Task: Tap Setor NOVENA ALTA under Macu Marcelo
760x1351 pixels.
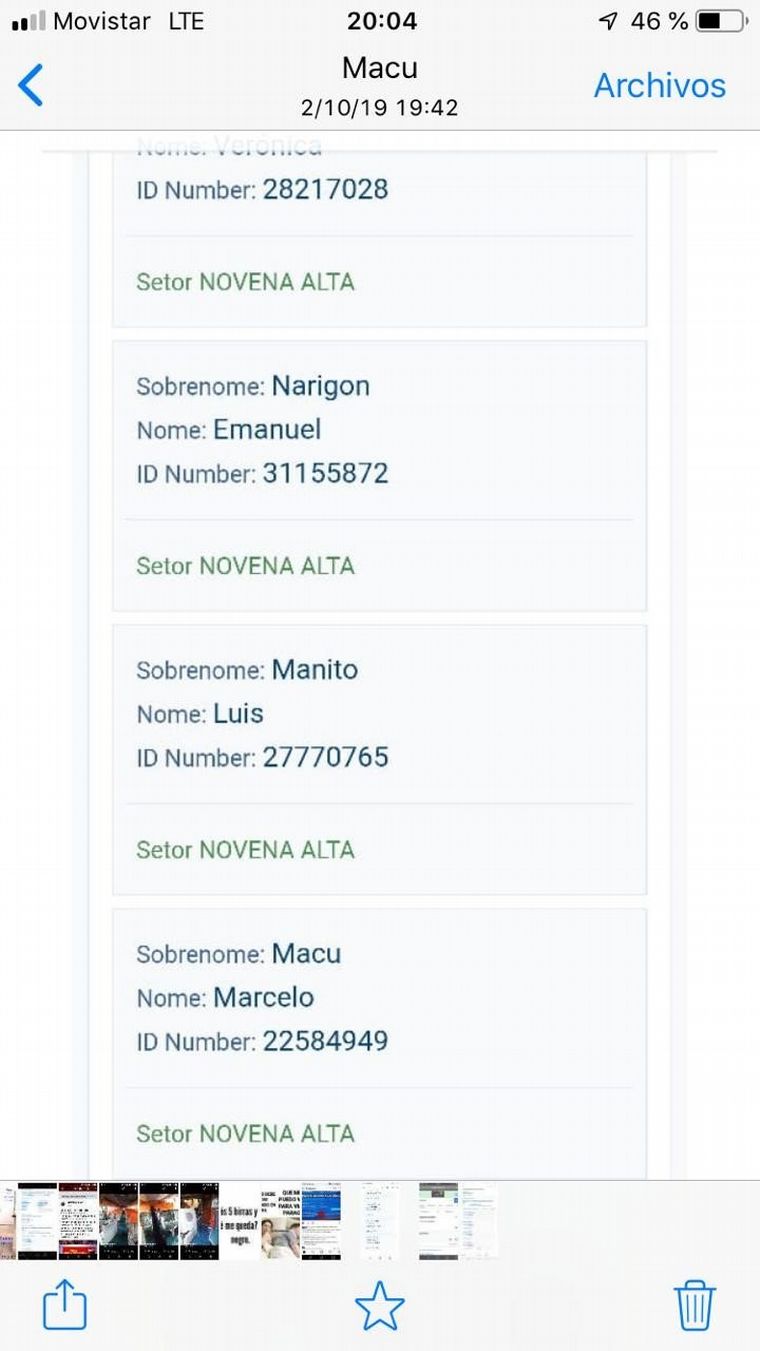Action: pyautogui.click(x=245, y=1133)
